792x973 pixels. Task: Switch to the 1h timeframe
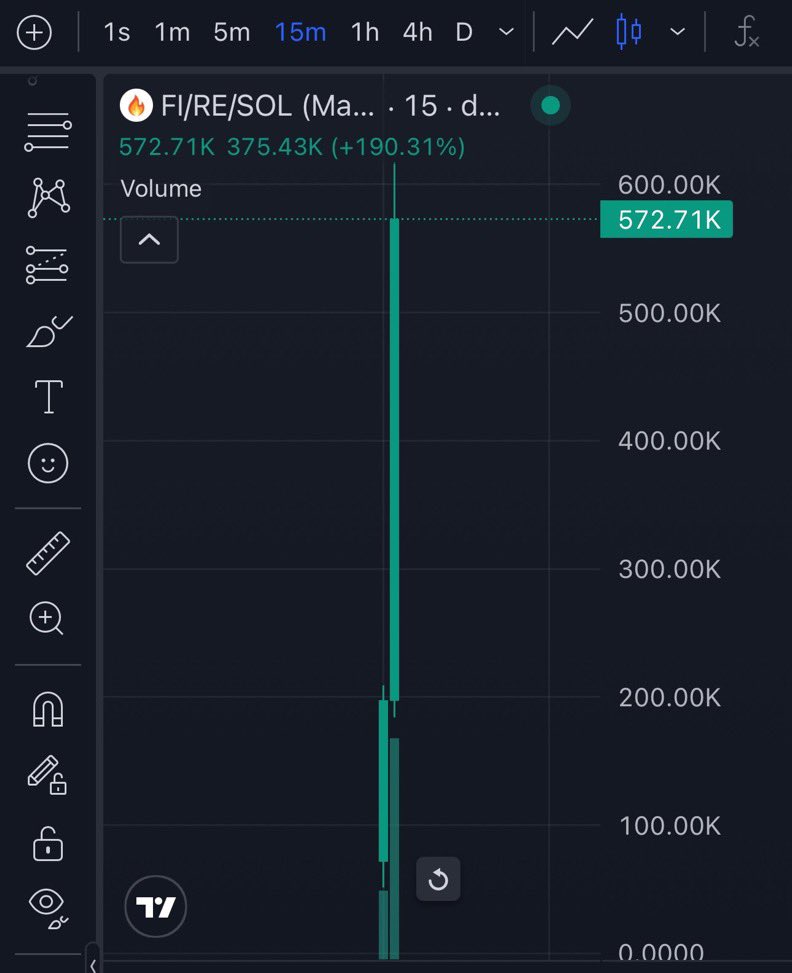pos(365,32)
